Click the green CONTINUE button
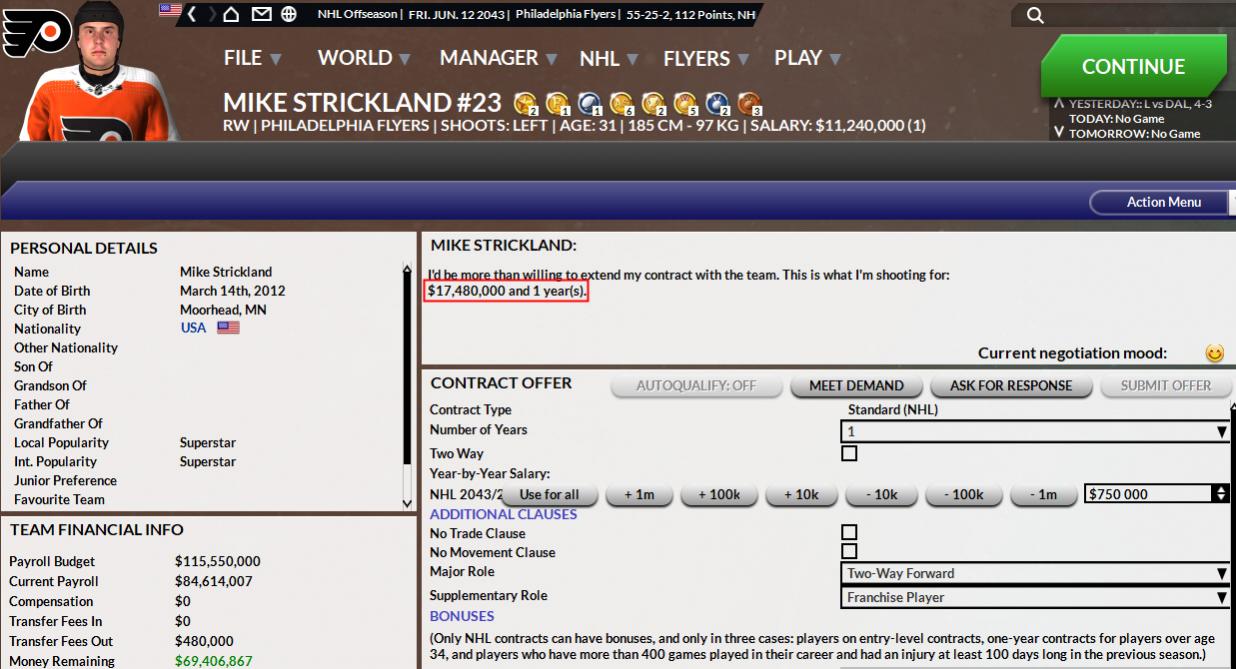This screenshot has height=669, width=1236. tap(1133, 66)
